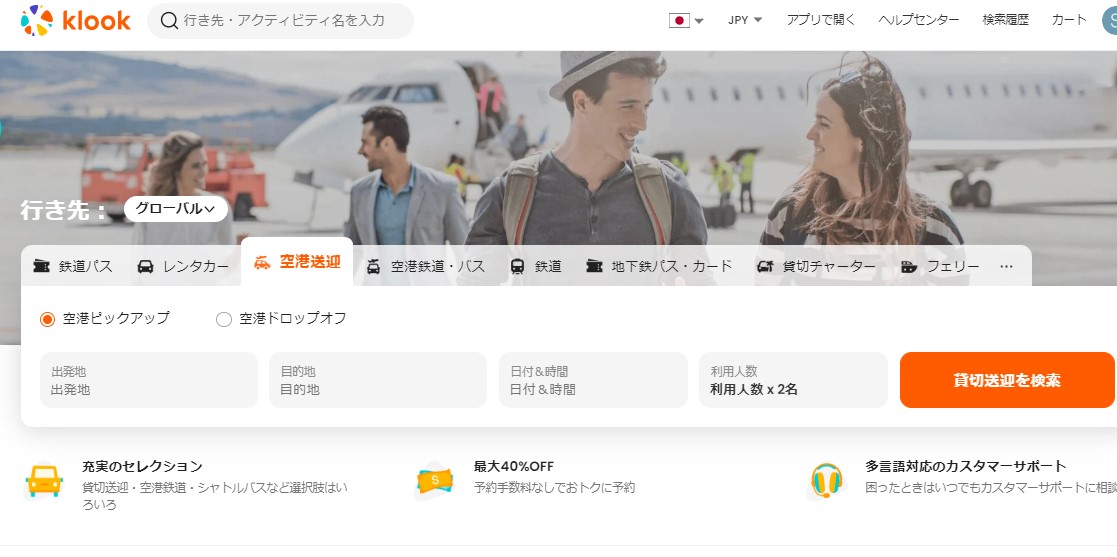
Task: Open the グローバル destination dropdown
Action: click(176, 209)
